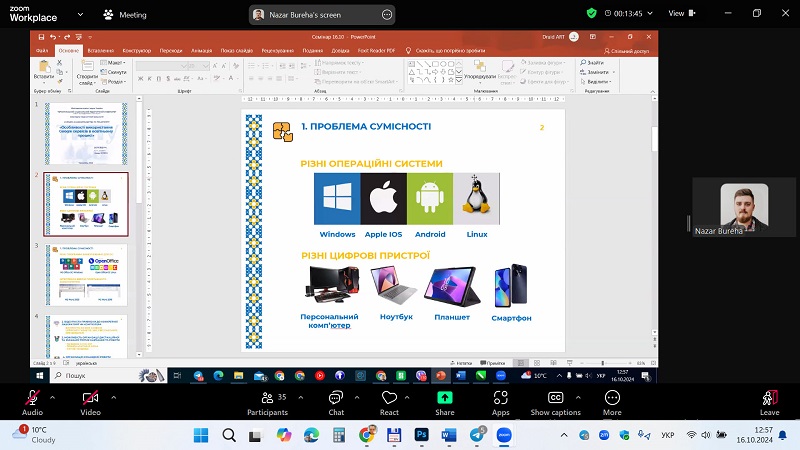Open Copilot icon on Windows taskbar
The image size is (800, 450).
284,435
